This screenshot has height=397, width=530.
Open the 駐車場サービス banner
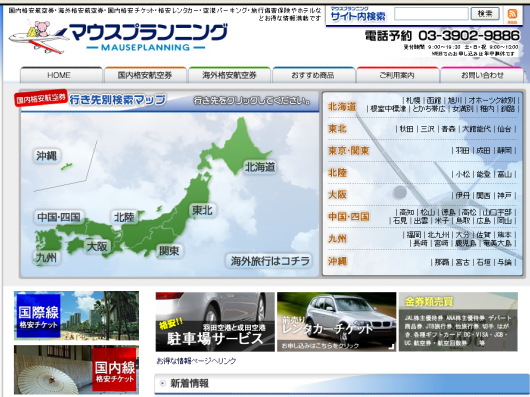pos(215,322)
